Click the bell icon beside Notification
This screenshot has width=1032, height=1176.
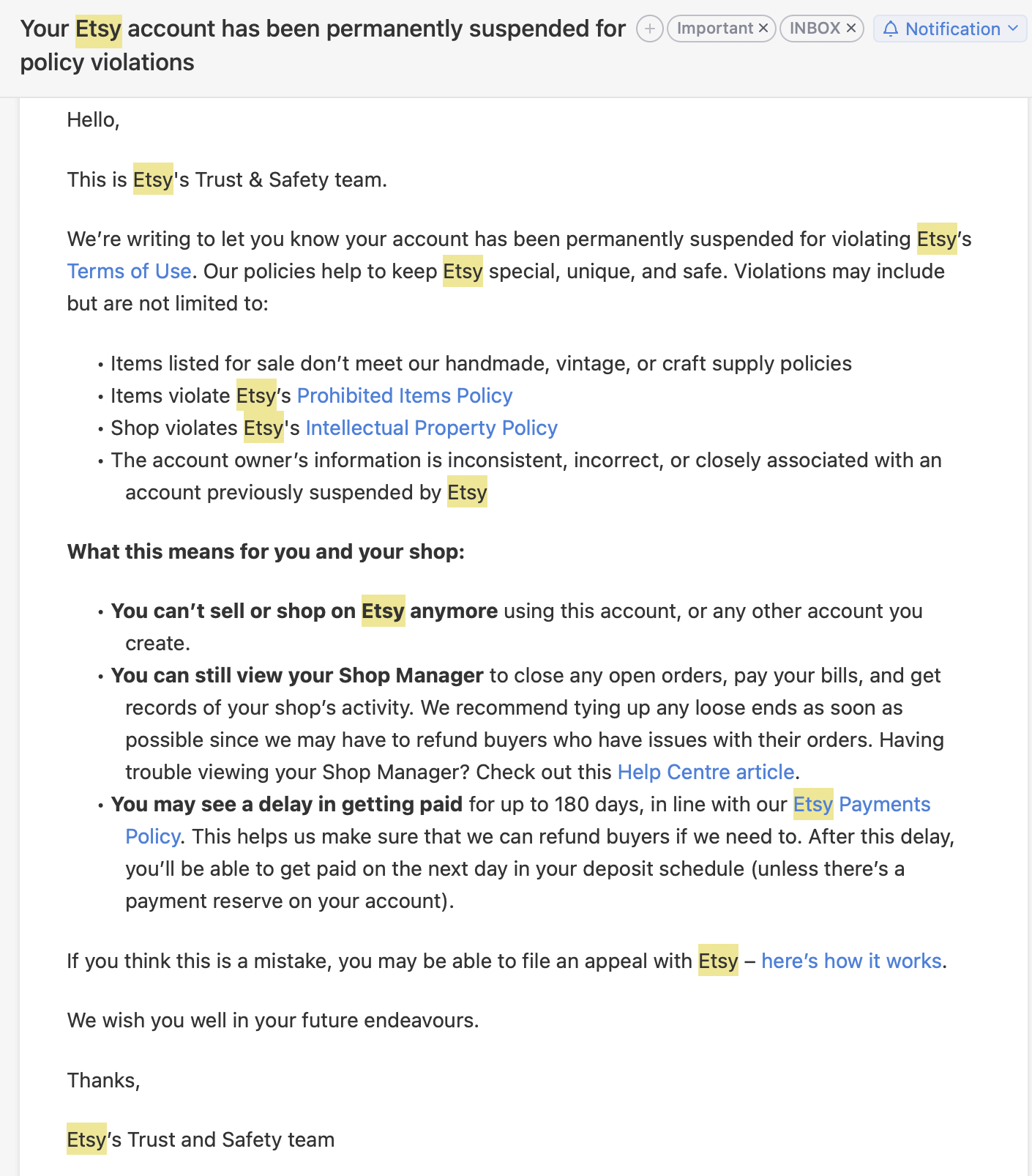coord(890,29)
